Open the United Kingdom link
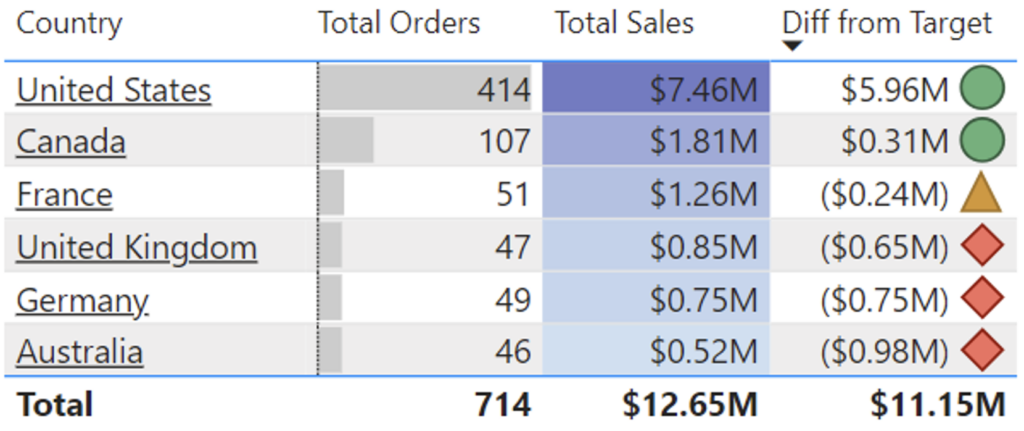 [137, 247]
